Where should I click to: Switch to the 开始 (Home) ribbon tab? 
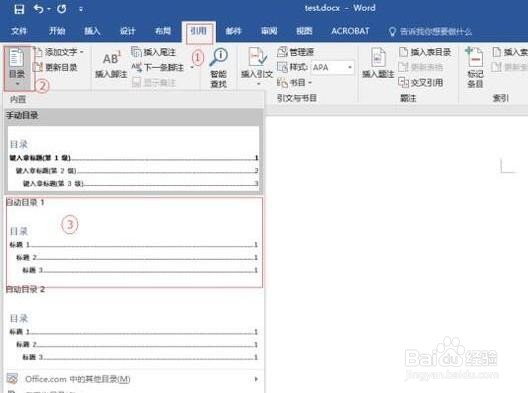57,31
